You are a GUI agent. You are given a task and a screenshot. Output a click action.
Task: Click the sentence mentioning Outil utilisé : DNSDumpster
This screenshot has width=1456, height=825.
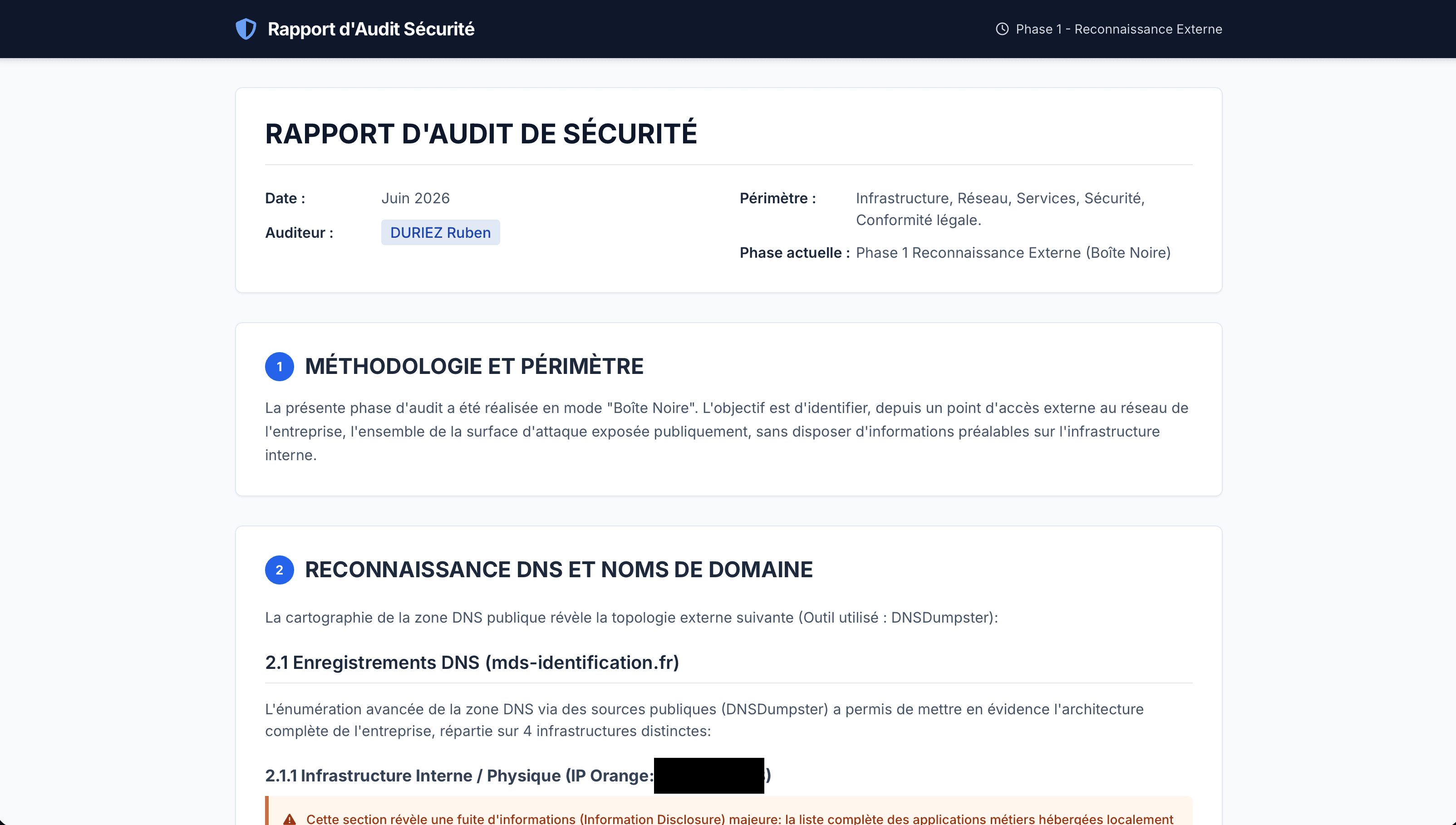point(631,618)
